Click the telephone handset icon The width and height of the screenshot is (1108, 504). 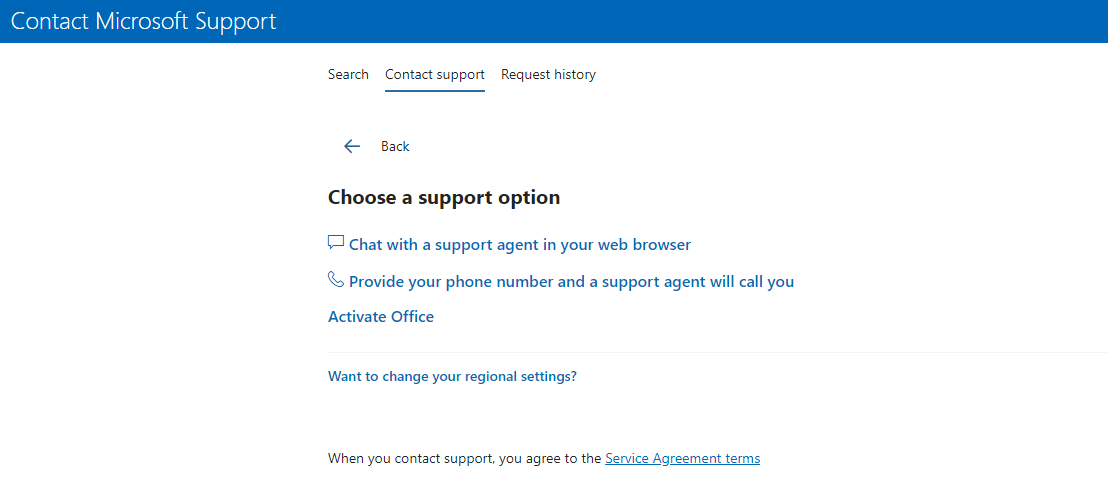click(x=336, y=279)
